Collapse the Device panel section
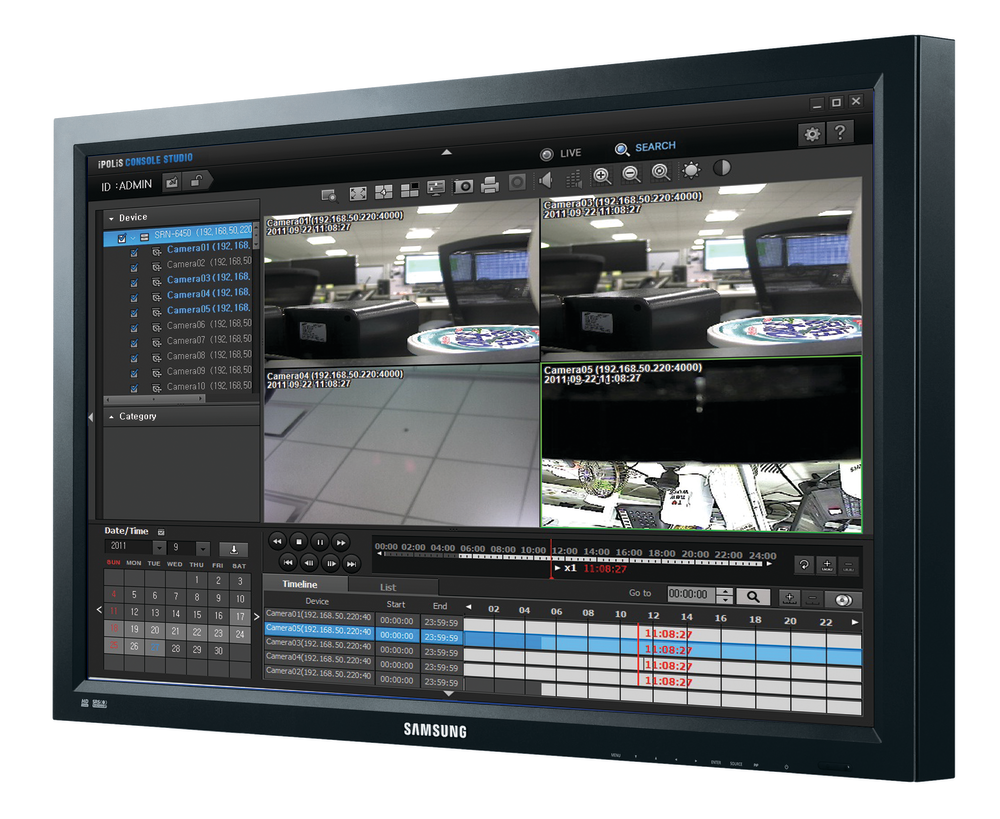 click(x=112, y=217)
